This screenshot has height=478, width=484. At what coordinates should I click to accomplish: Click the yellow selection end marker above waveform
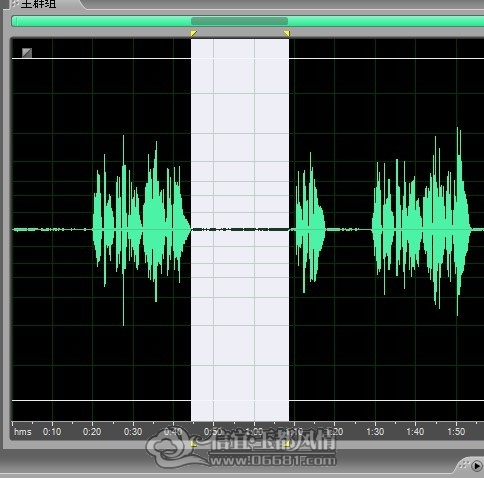[287, 33]
